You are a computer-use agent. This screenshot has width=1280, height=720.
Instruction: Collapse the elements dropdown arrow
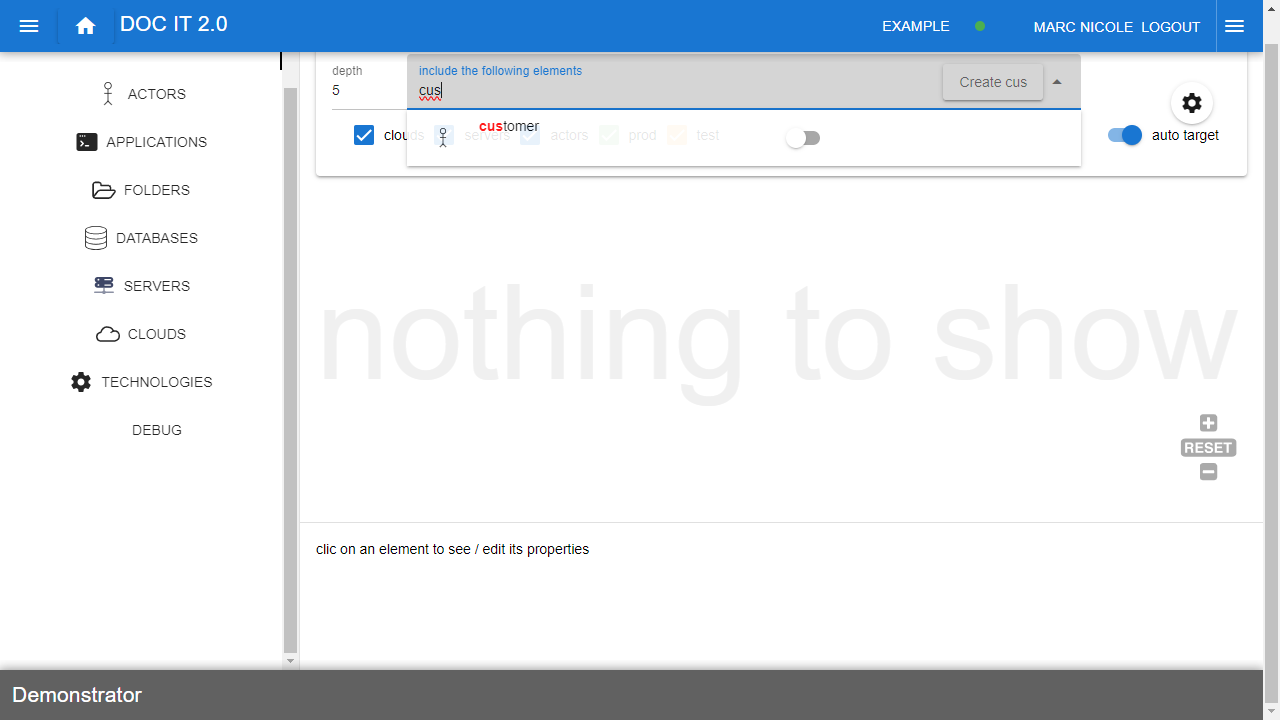(1057, 82)
